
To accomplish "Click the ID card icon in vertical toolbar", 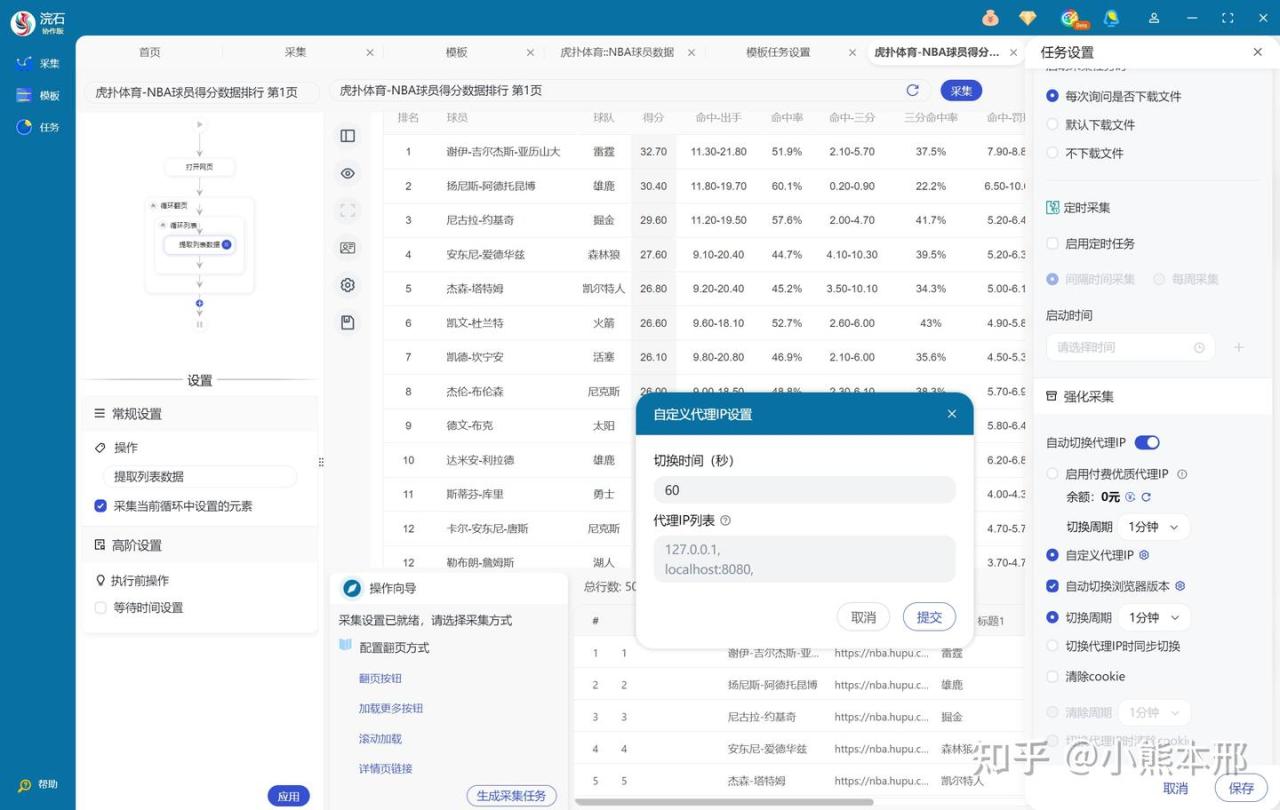I will tap(348, 247).
